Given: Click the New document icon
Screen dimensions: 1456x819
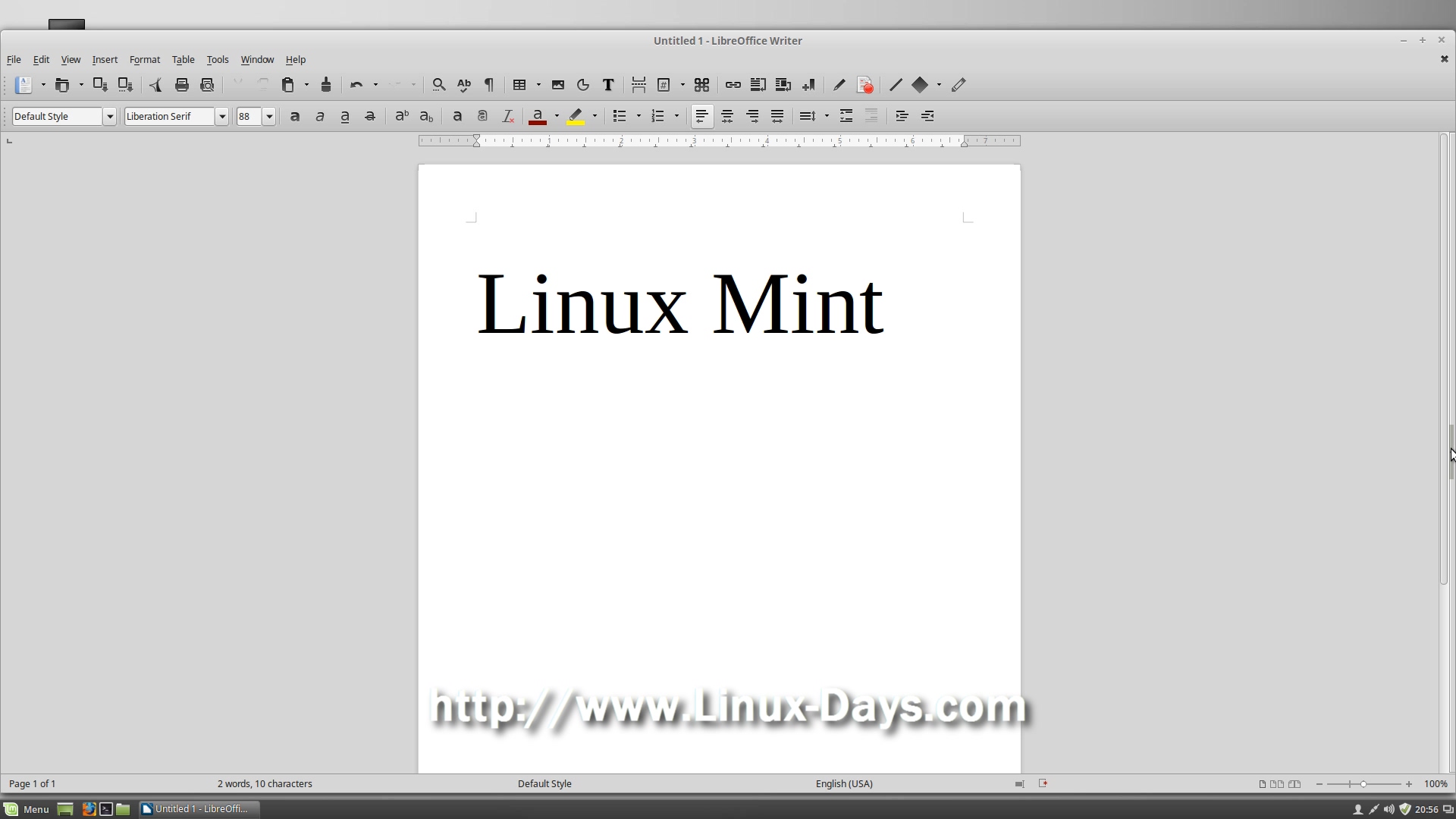Looking at the screenshot, I should [24, 85].
